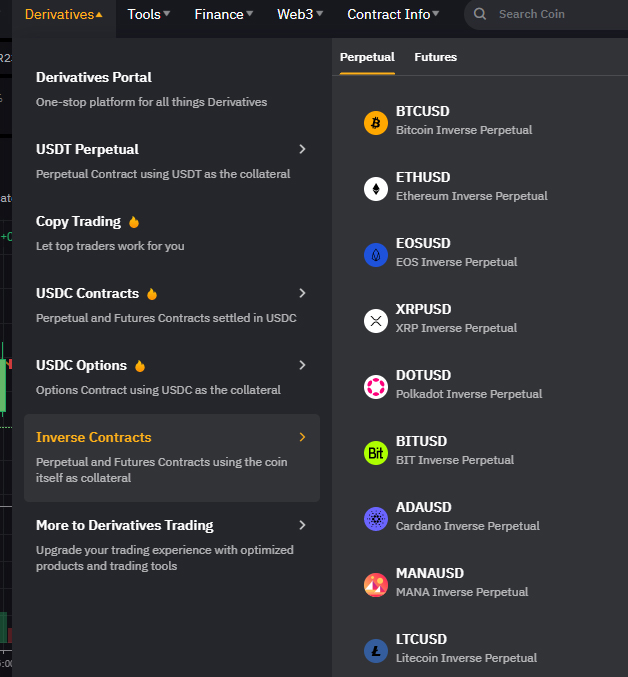628x677 pixels.
Task: Click the Litecoin LTCUSD icon
Action: (x=376, y=651)
